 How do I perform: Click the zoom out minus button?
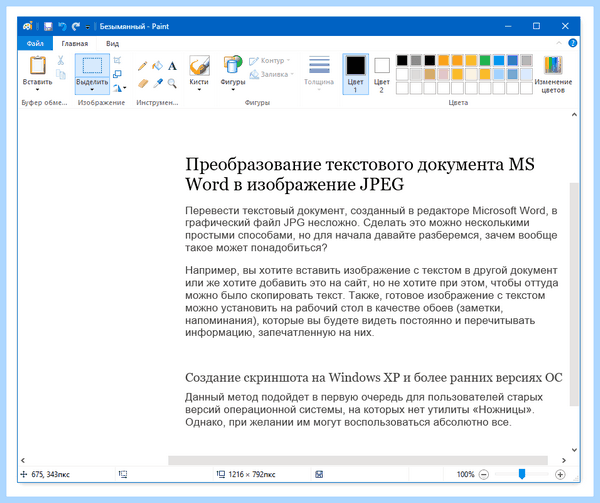coord(484,475)
